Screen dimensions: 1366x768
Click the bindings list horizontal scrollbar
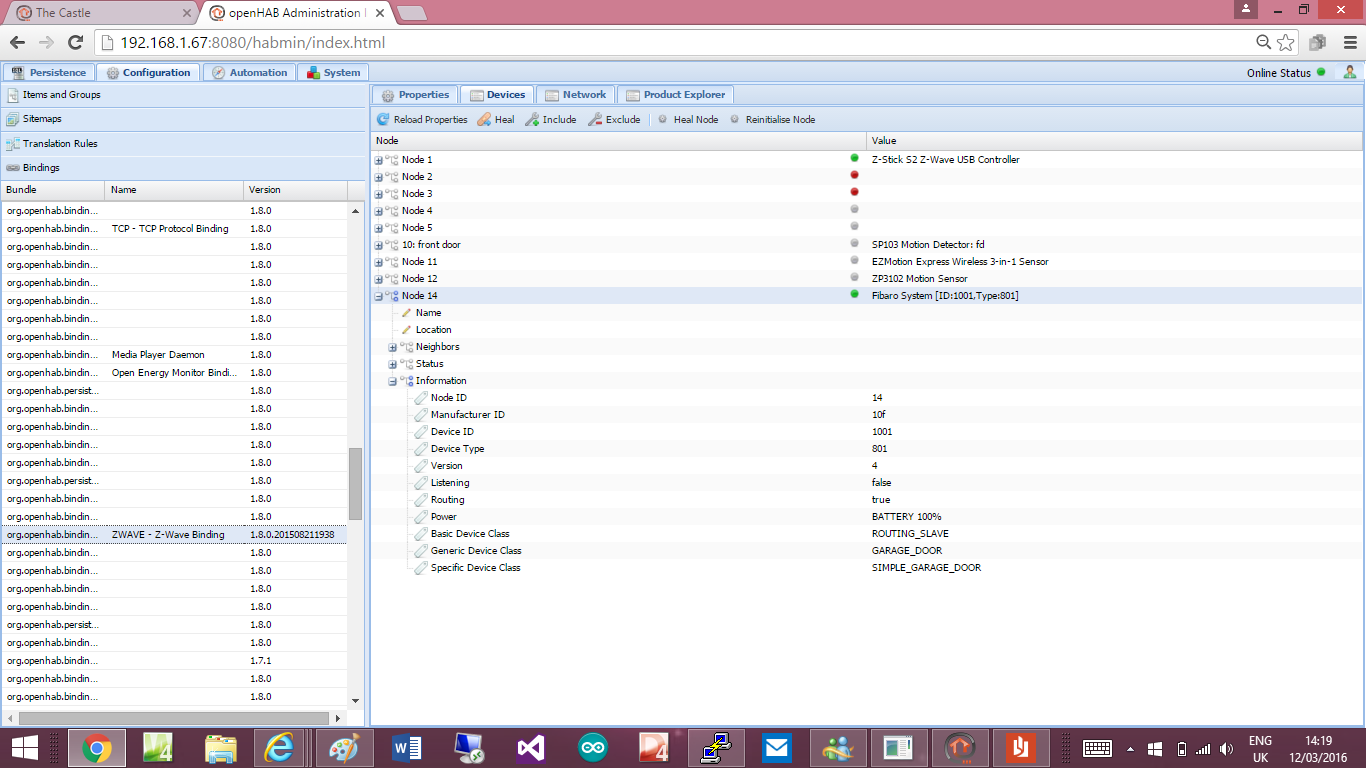(174, 718)
